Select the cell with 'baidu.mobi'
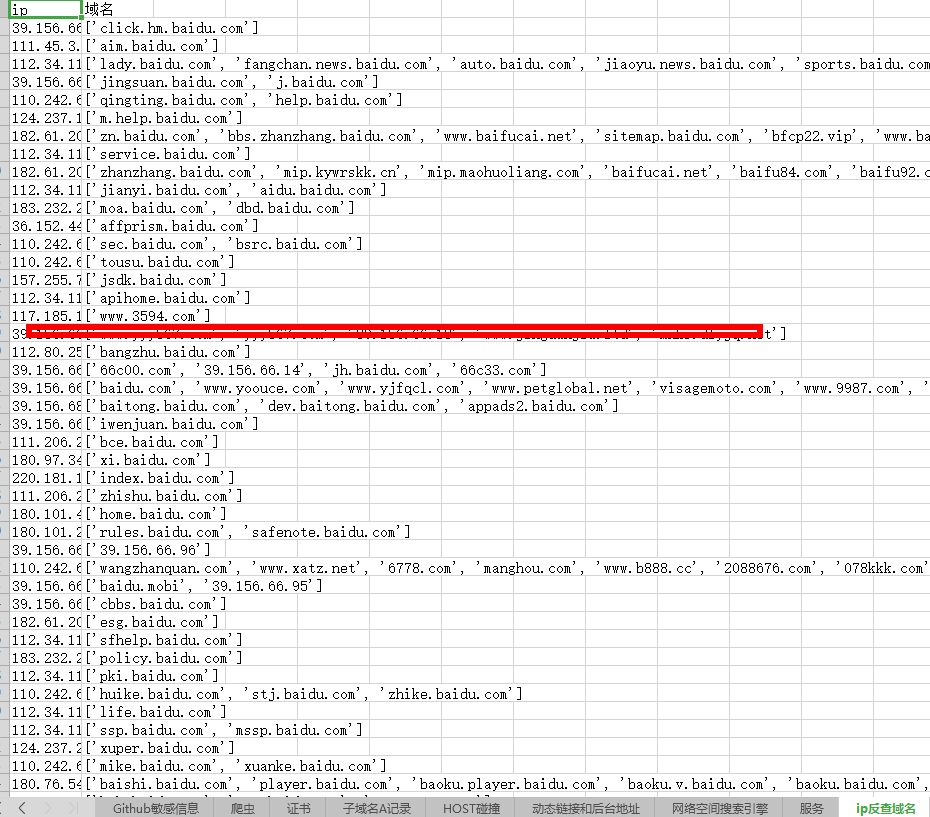Screen dimensions: 930x817 point(204,586)
